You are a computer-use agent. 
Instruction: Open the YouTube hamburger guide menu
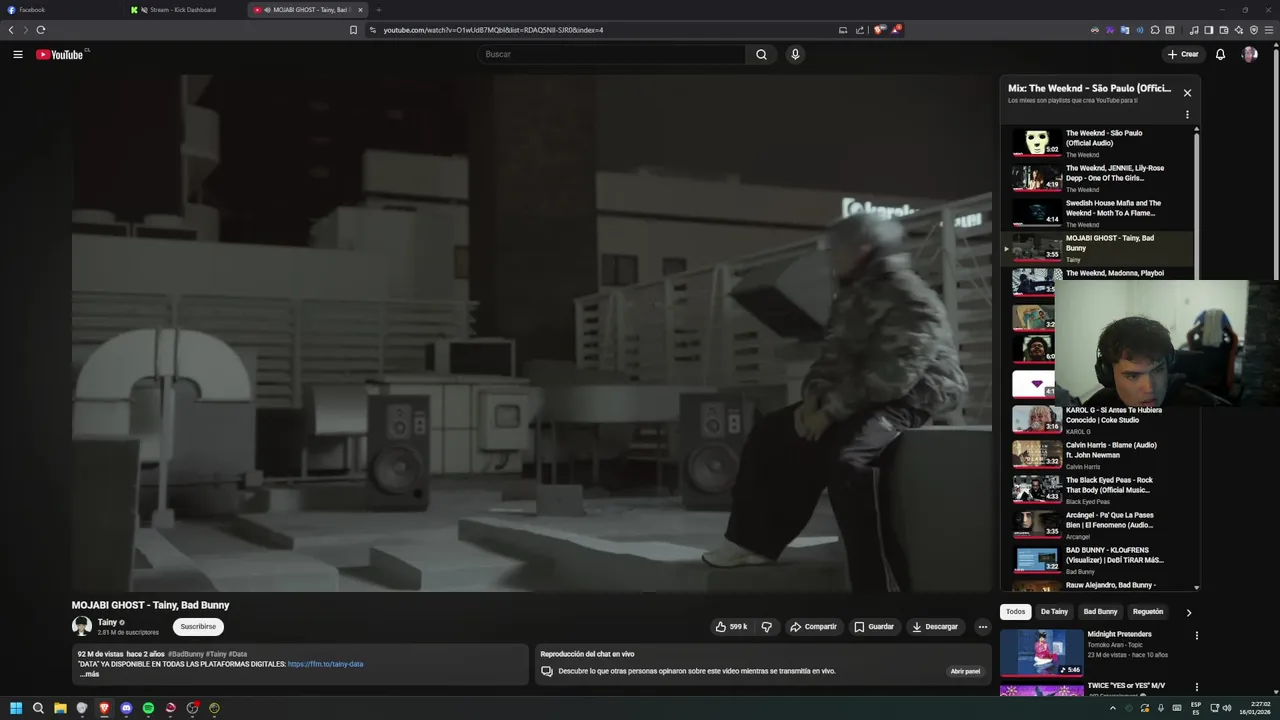point(17,54)
